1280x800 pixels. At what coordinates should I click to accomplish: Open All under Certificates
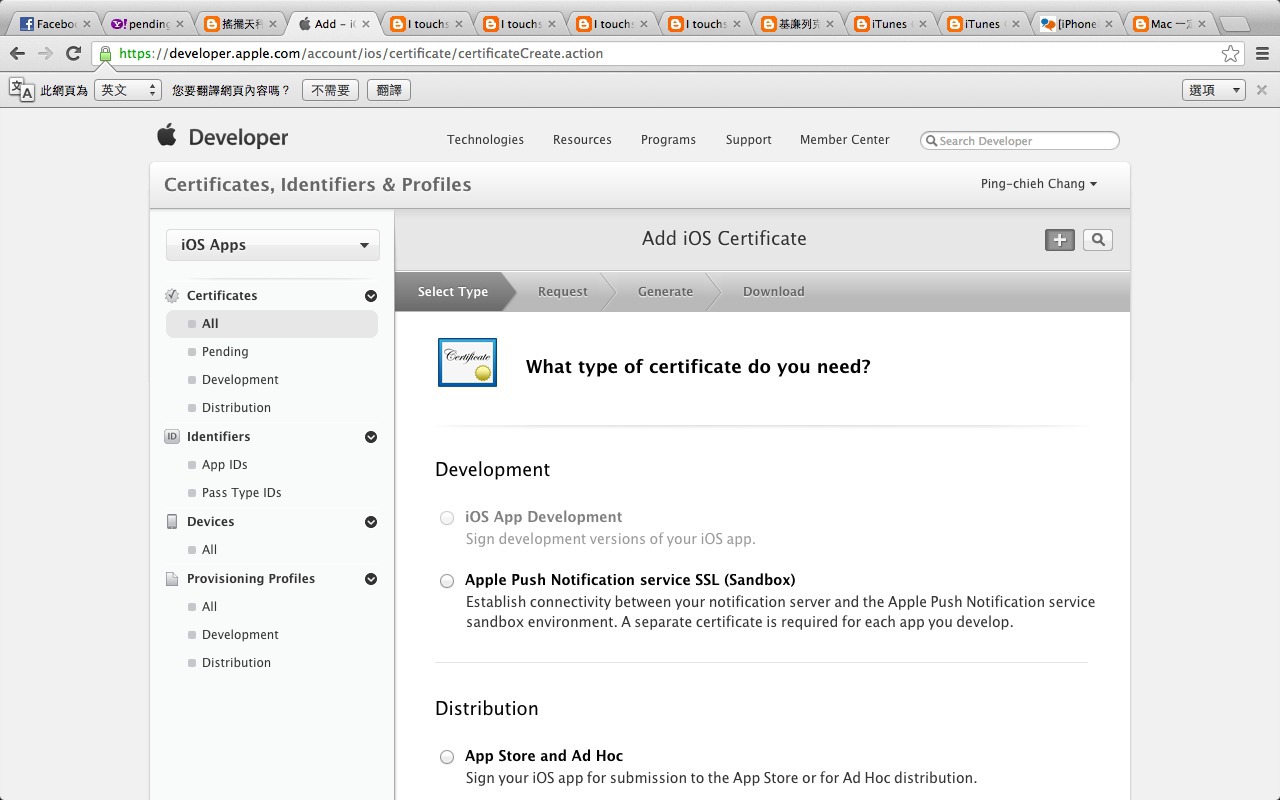(x=272, y=324)
